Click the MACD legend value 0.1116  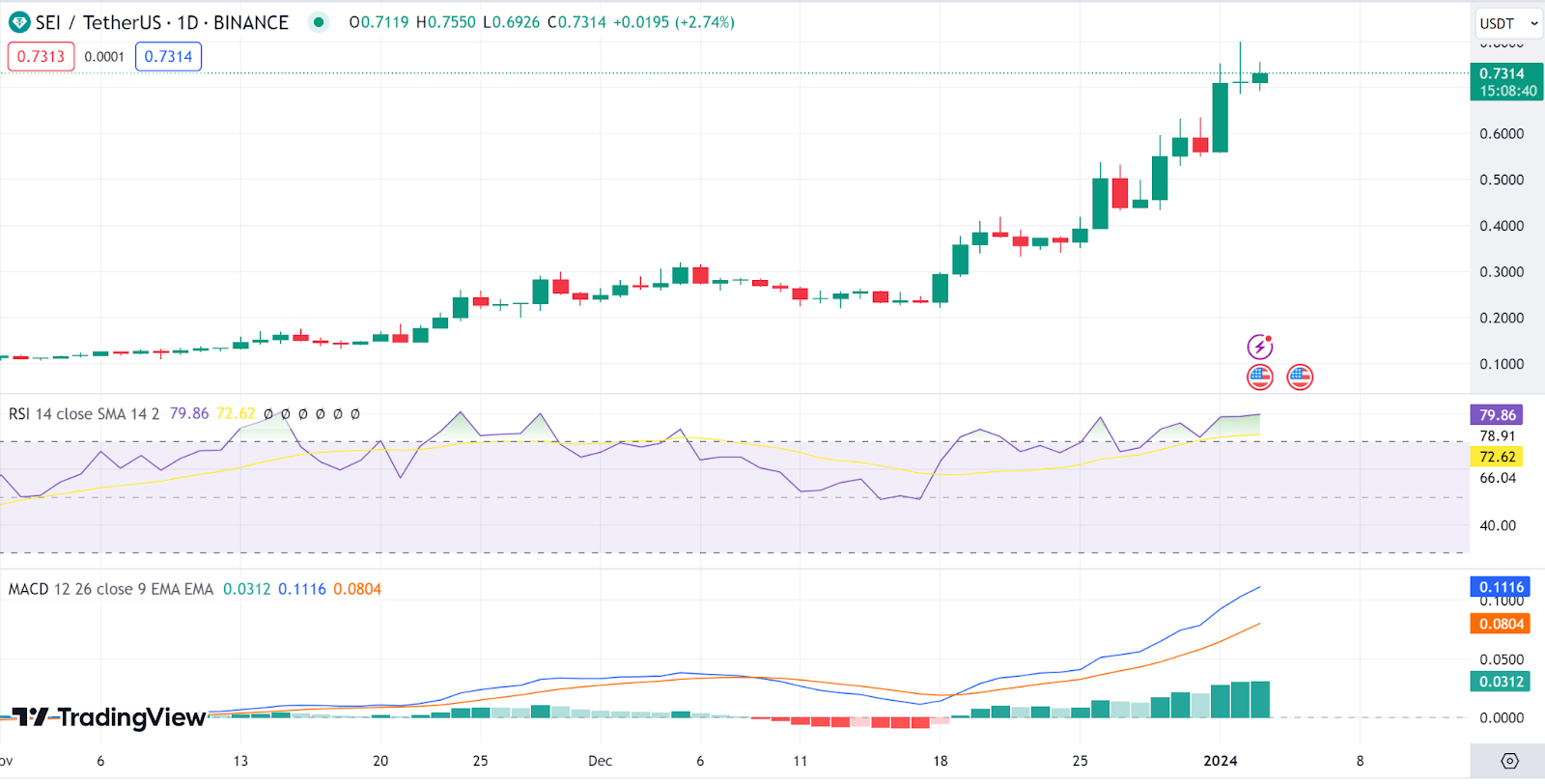[302, 589]
